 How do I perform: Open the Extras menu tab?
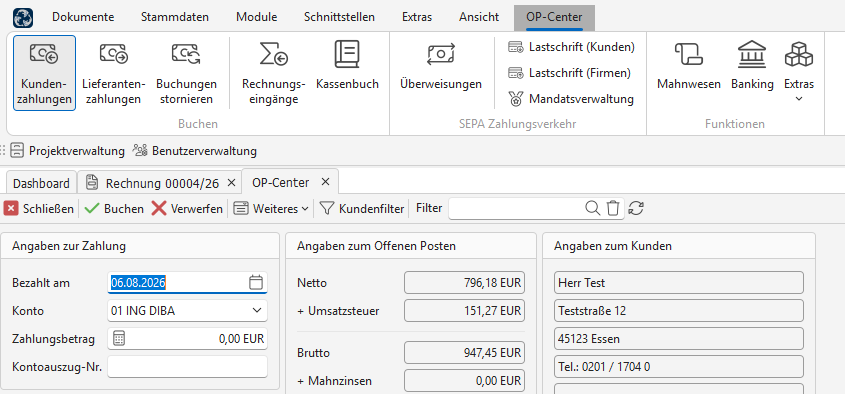(417, 17)
